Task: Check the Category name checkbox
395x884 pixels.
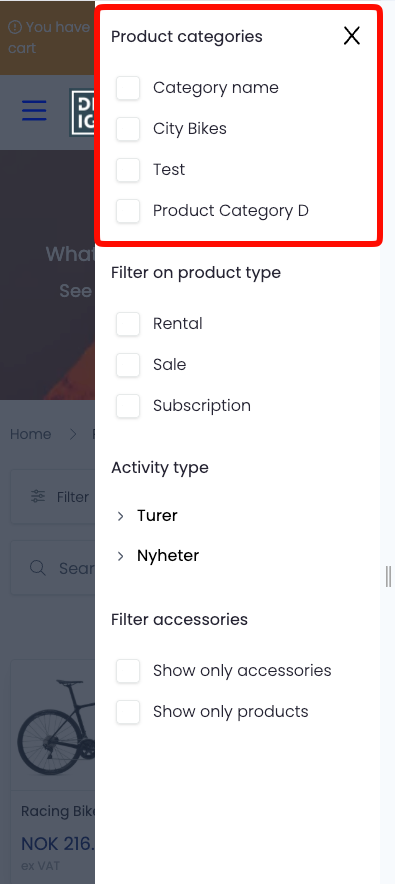Action: tap(128, 88)
